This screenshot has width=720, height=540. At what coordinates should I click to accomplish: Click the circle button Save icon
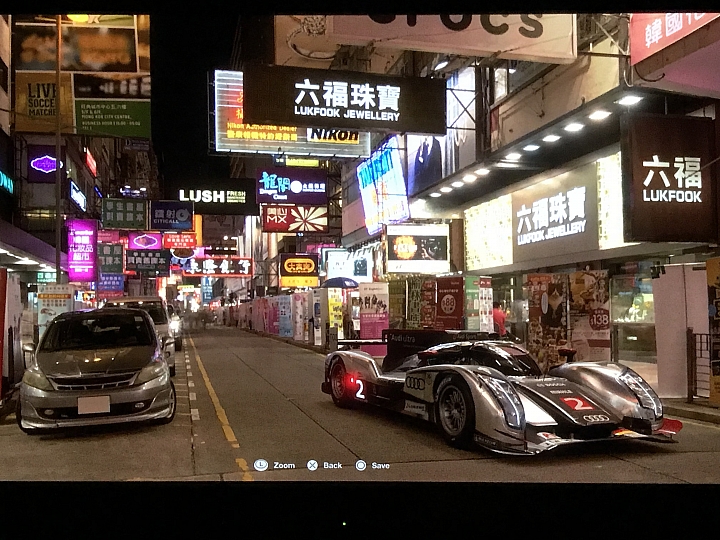[x=361, y=465]
